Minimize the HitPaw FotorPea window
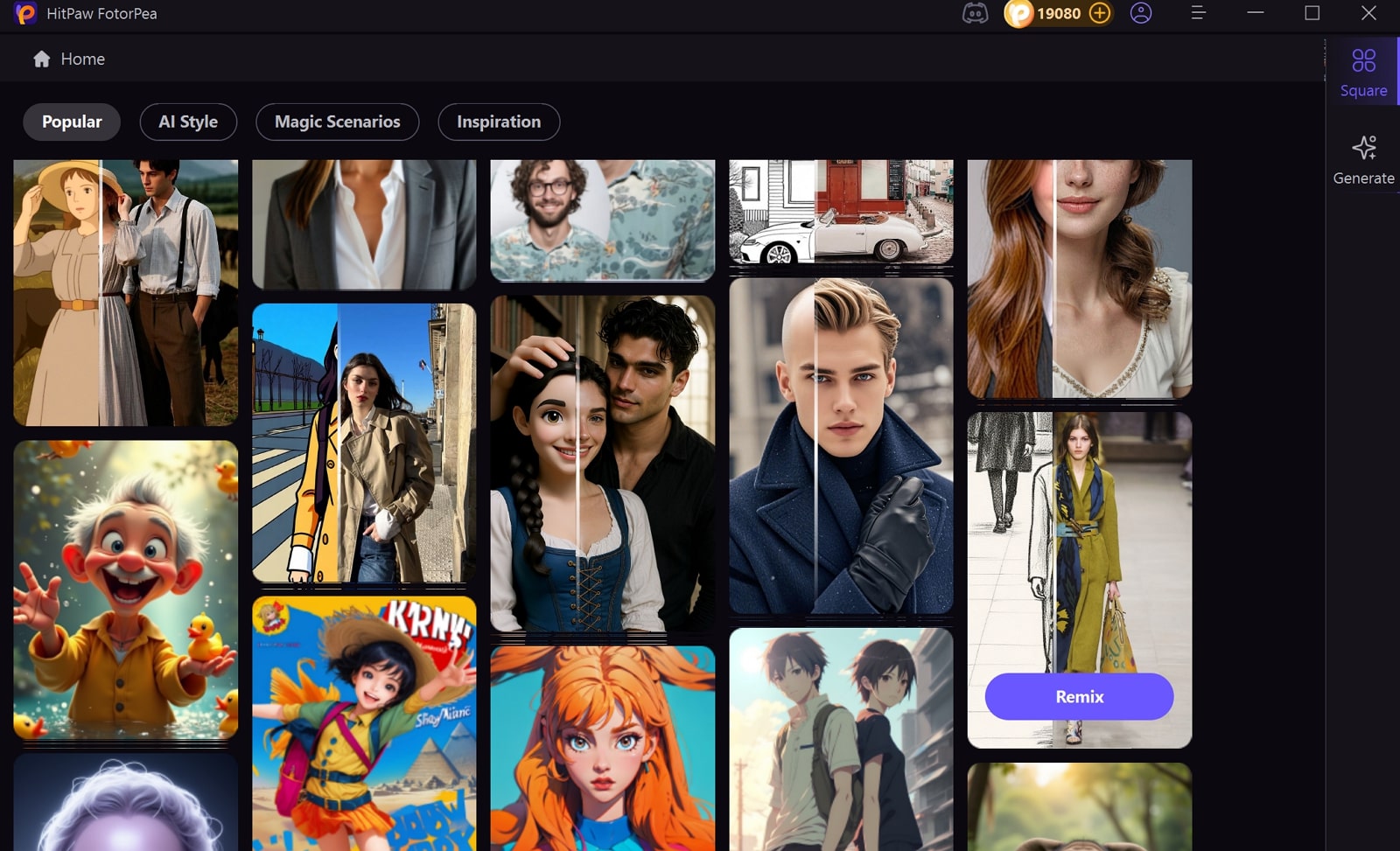The image size is (1400, 851). pos(1256,13)
